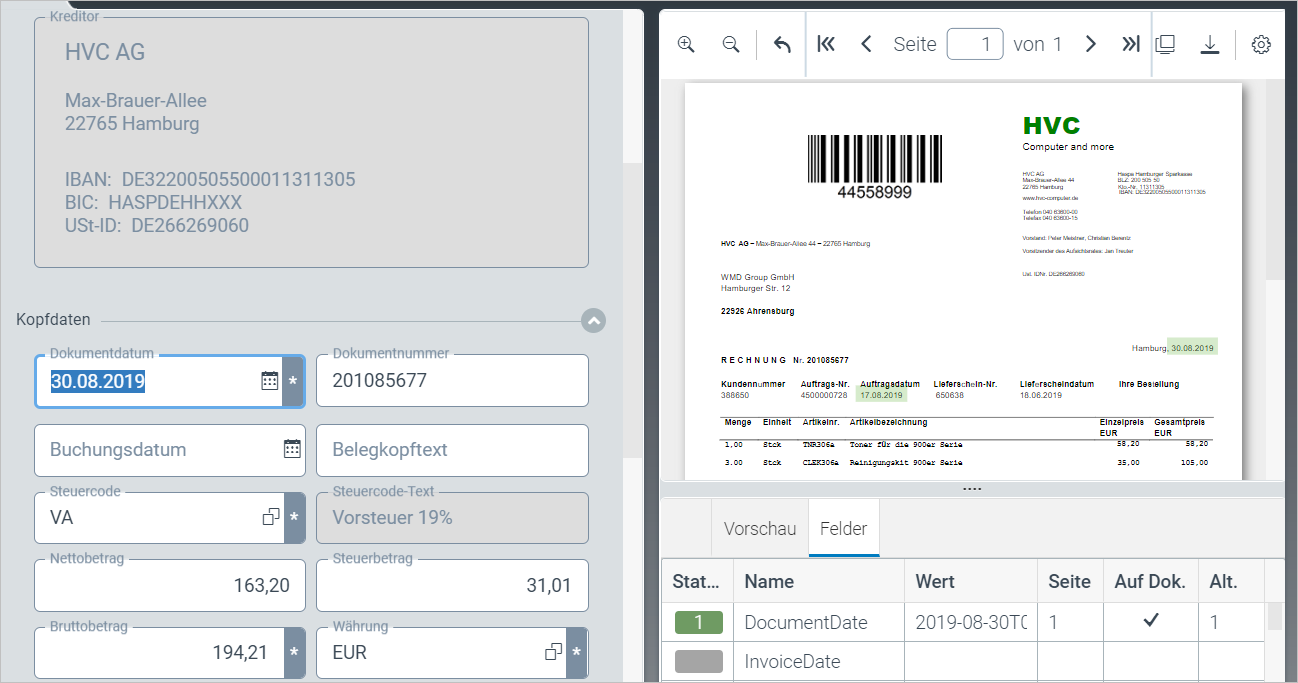
Task: Go to the next page
Action: [1091, 44]
